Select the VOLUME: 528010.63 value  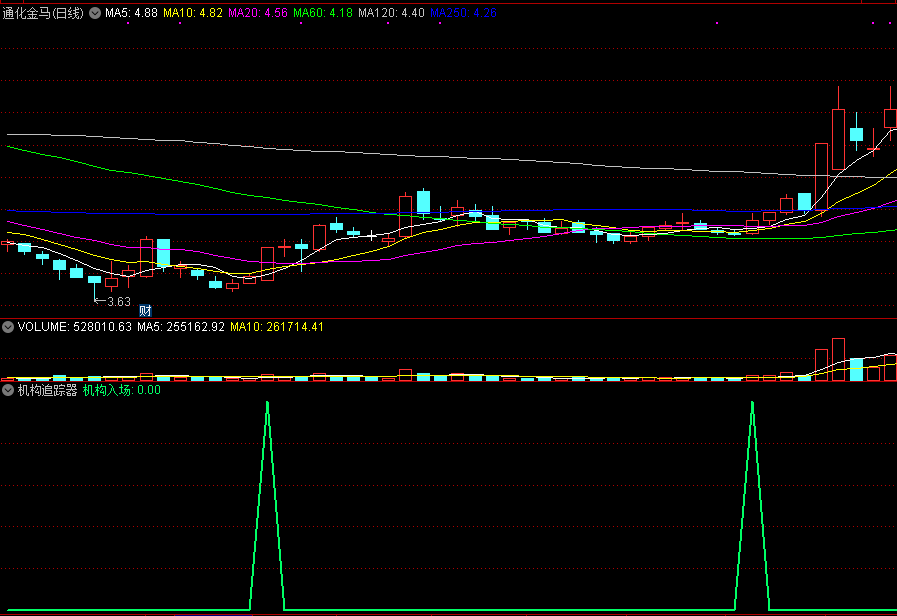pos(74,327)
